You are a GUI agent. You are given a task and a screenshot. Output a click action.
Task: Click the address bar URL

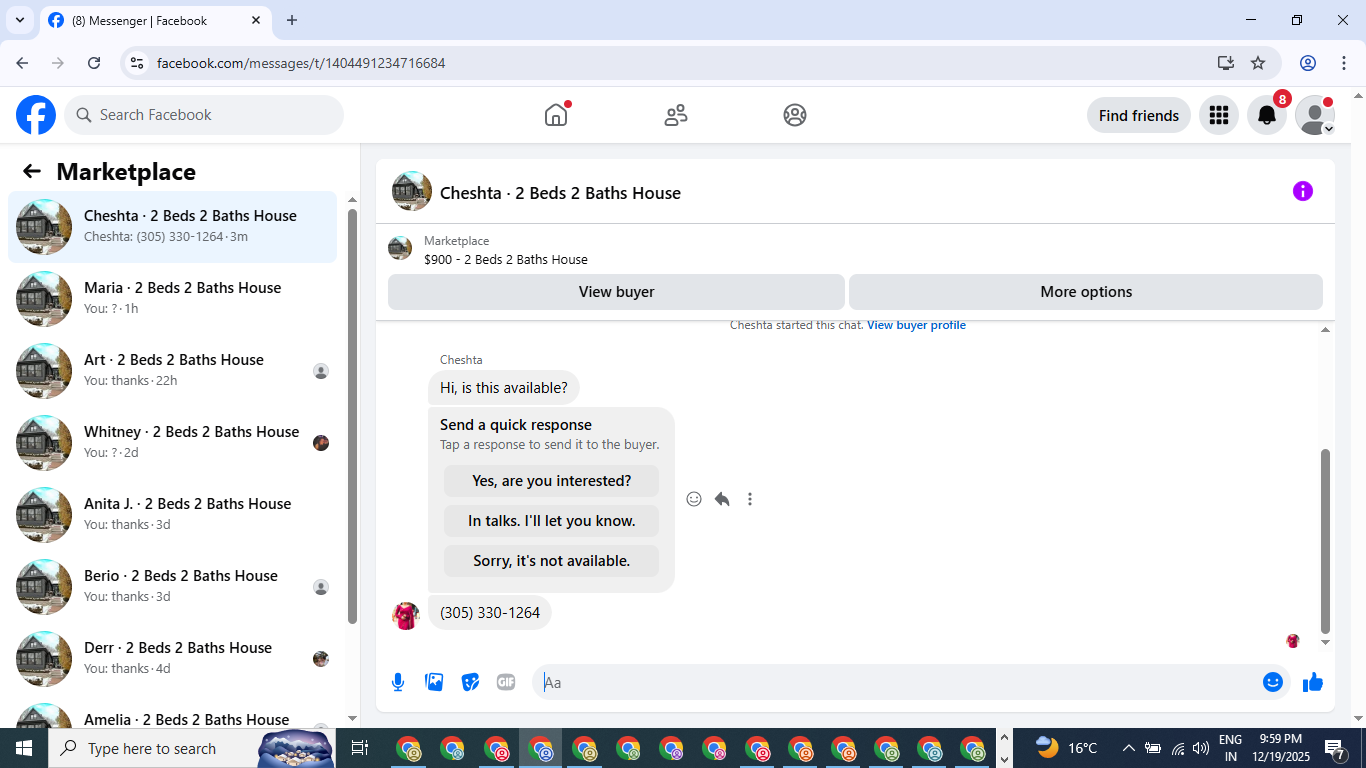tap(301, 63)
